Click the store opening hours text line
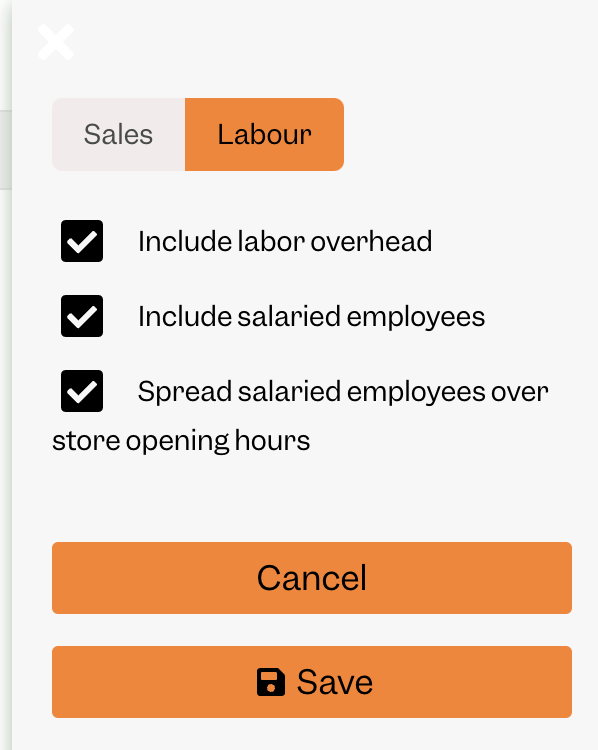Screen dimensions: 598x750 point(181,441)
